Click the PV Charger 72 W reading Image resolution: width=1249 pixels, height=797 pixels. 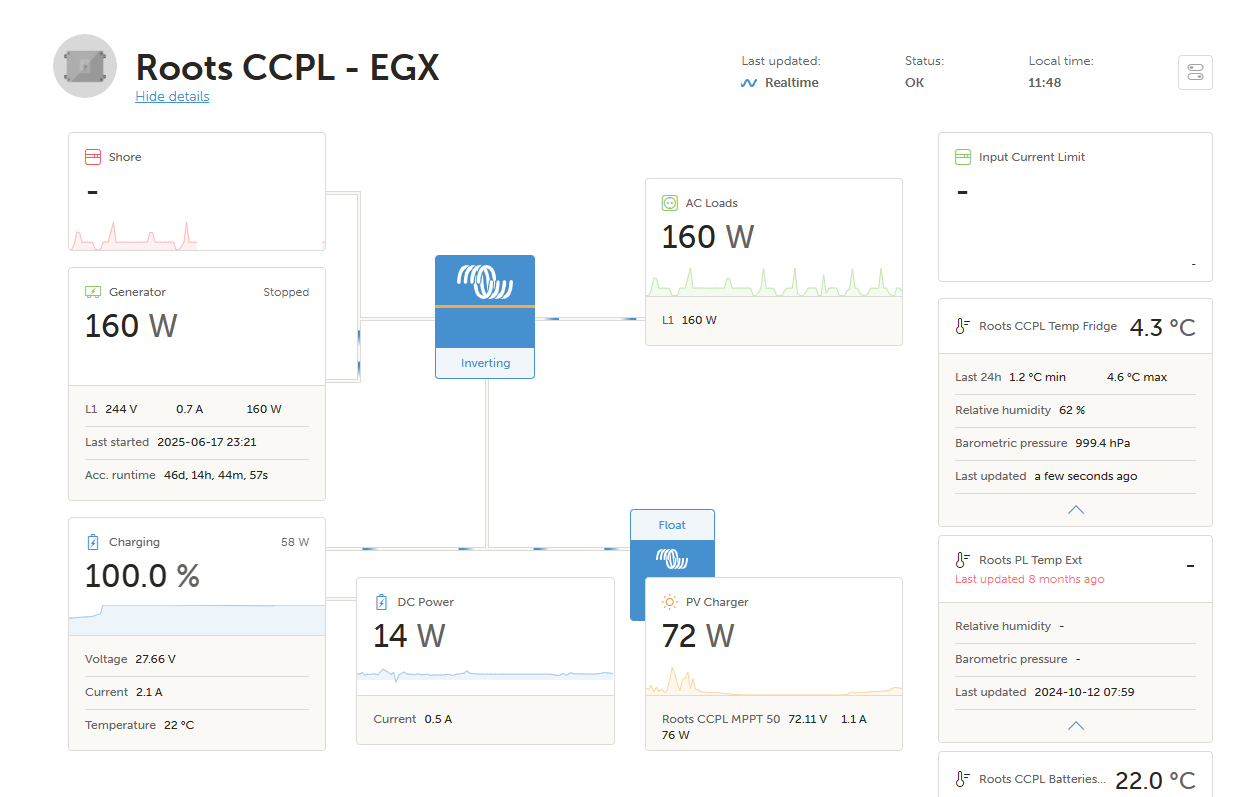698,636
